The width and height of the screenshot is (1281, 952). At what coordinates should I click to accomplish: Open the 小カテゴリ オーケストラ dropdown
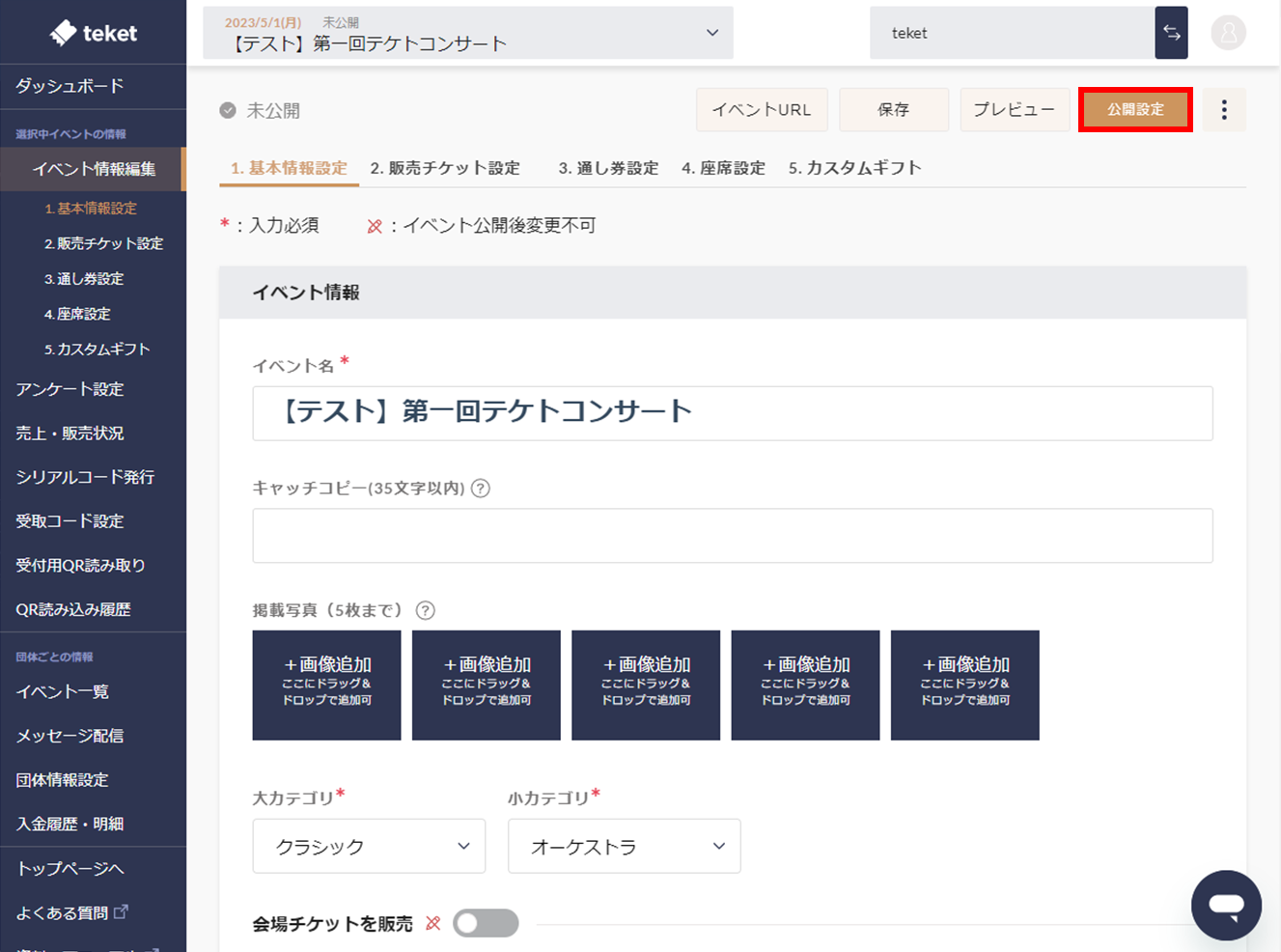[x=624, y=846]
